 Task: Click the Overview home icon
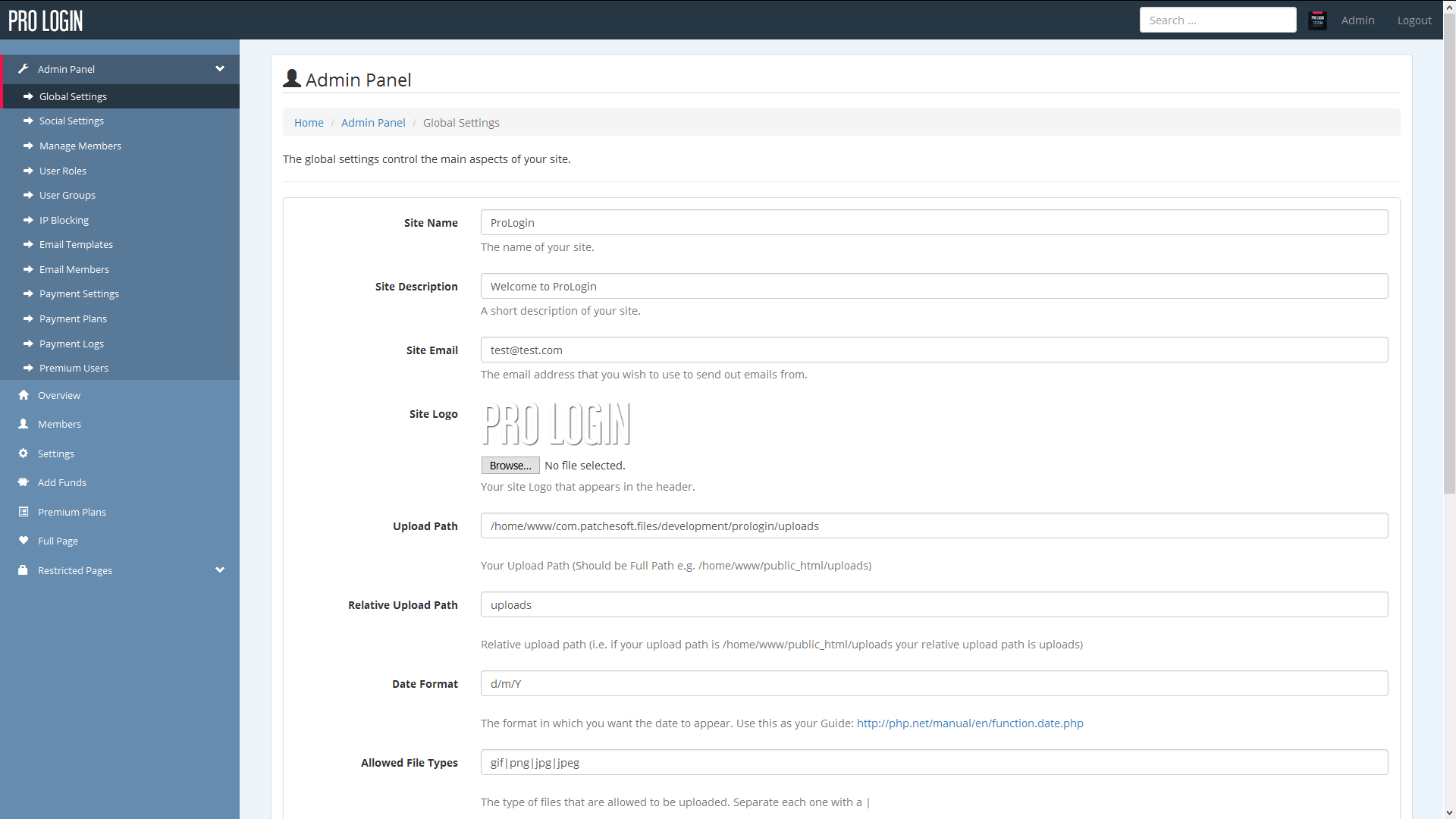(x=24, y=395)
